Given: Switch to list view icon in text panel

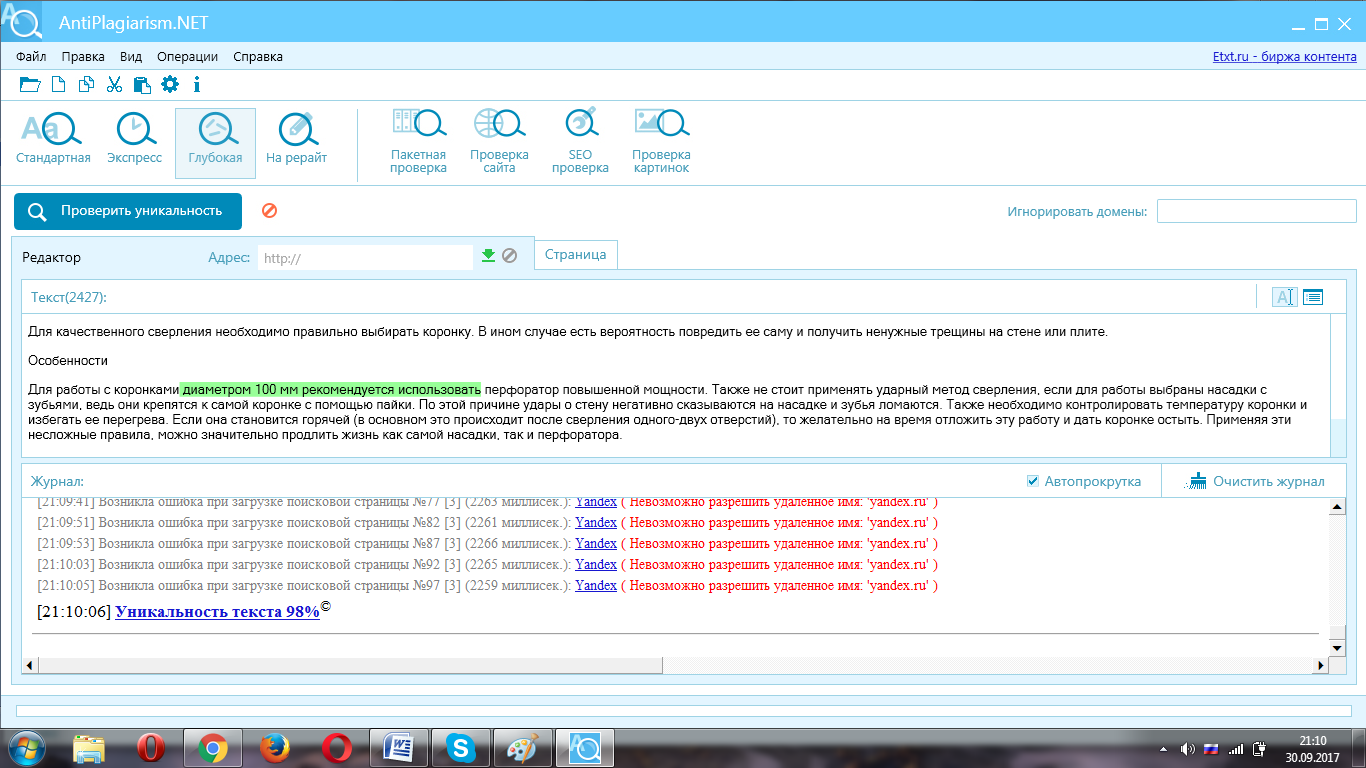Looking at the screenshot, I should [x=1313, y=297].
